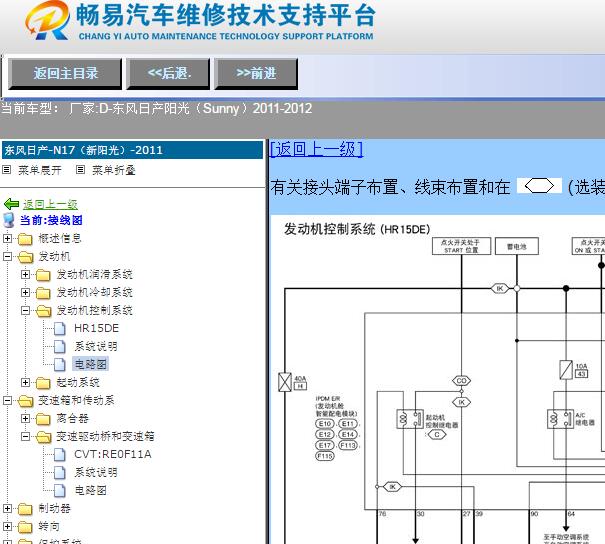Image resolution: width=605 pixels, height=544 pixels.
Task: Open the [返回上一级] link above diagram
Action: pos(316,149)
